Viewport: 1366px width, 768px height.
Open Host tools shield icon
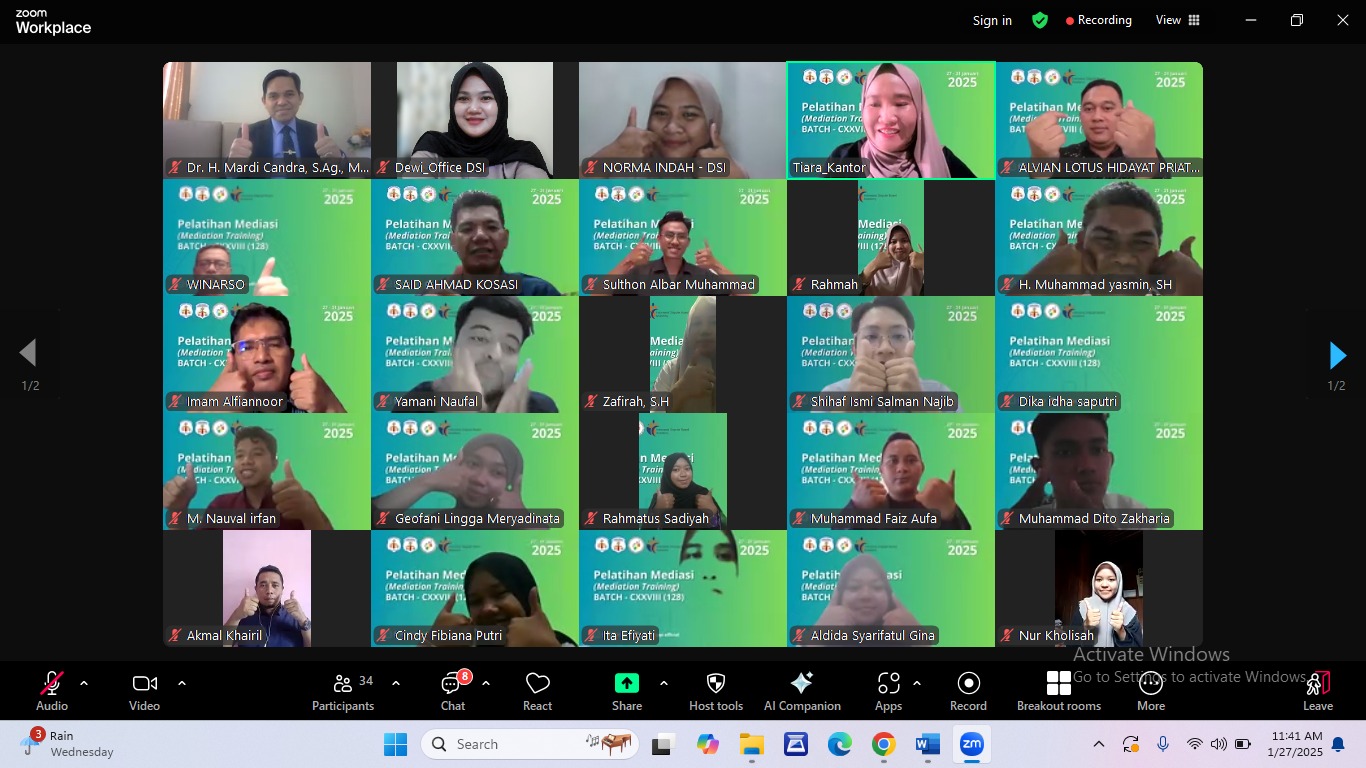click(716, 690)
